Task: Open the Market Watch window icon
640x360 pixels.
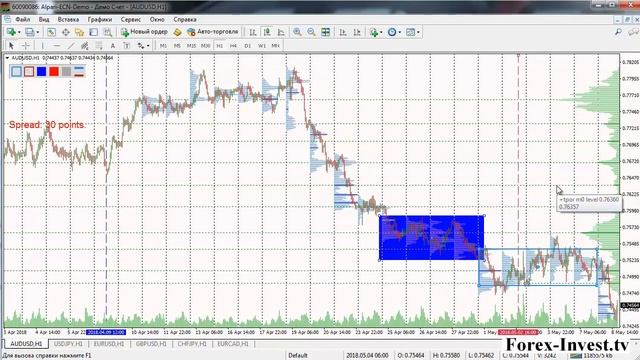Action: pos(51,32)
